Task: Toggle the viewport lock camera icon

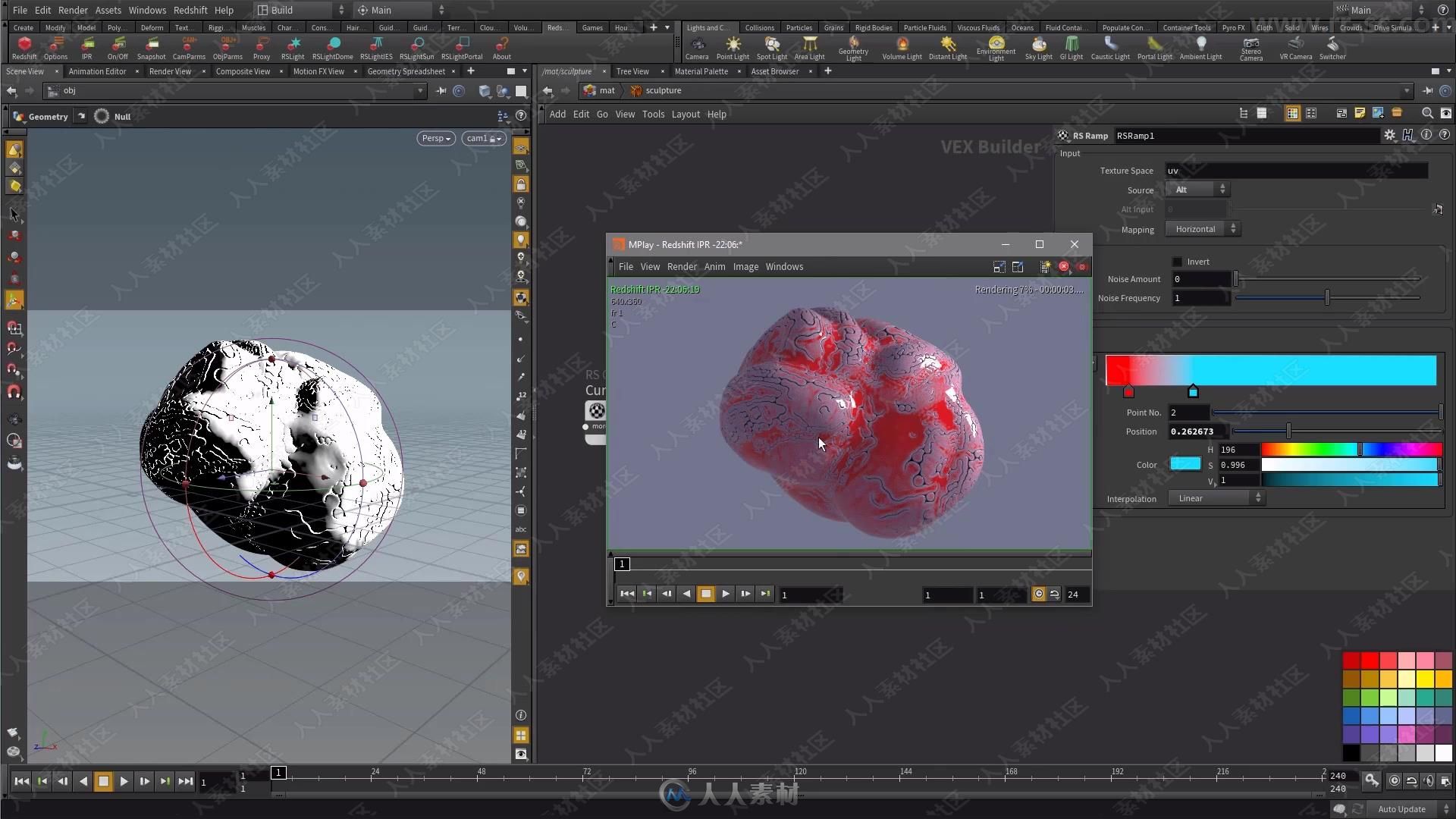Action: tap(521, 184)
